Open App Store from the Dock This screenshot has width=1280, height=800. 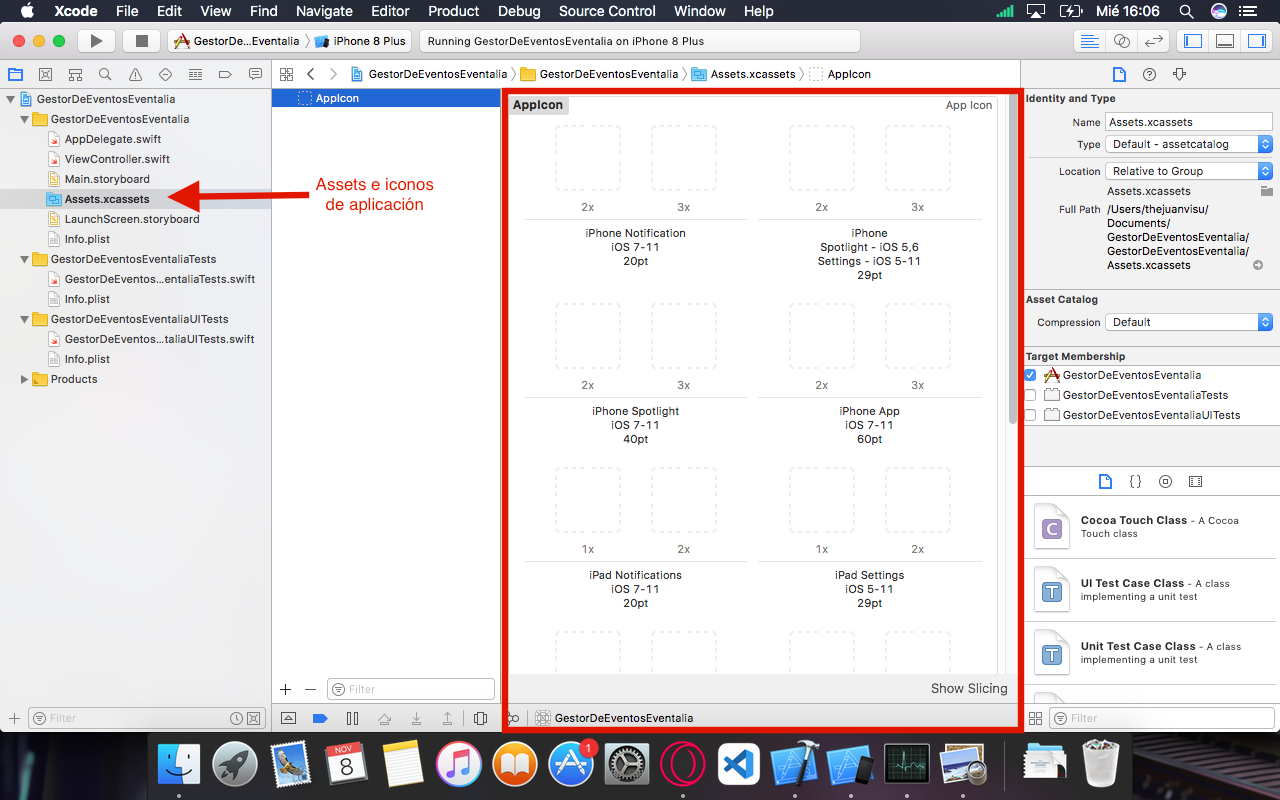pos(571,765)
